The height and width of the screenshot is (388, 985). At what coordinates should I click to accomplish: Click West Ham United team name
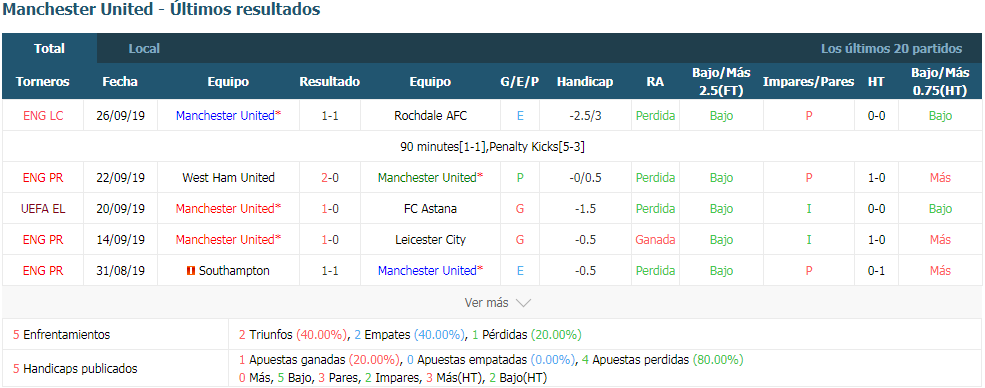click(228, 178)
